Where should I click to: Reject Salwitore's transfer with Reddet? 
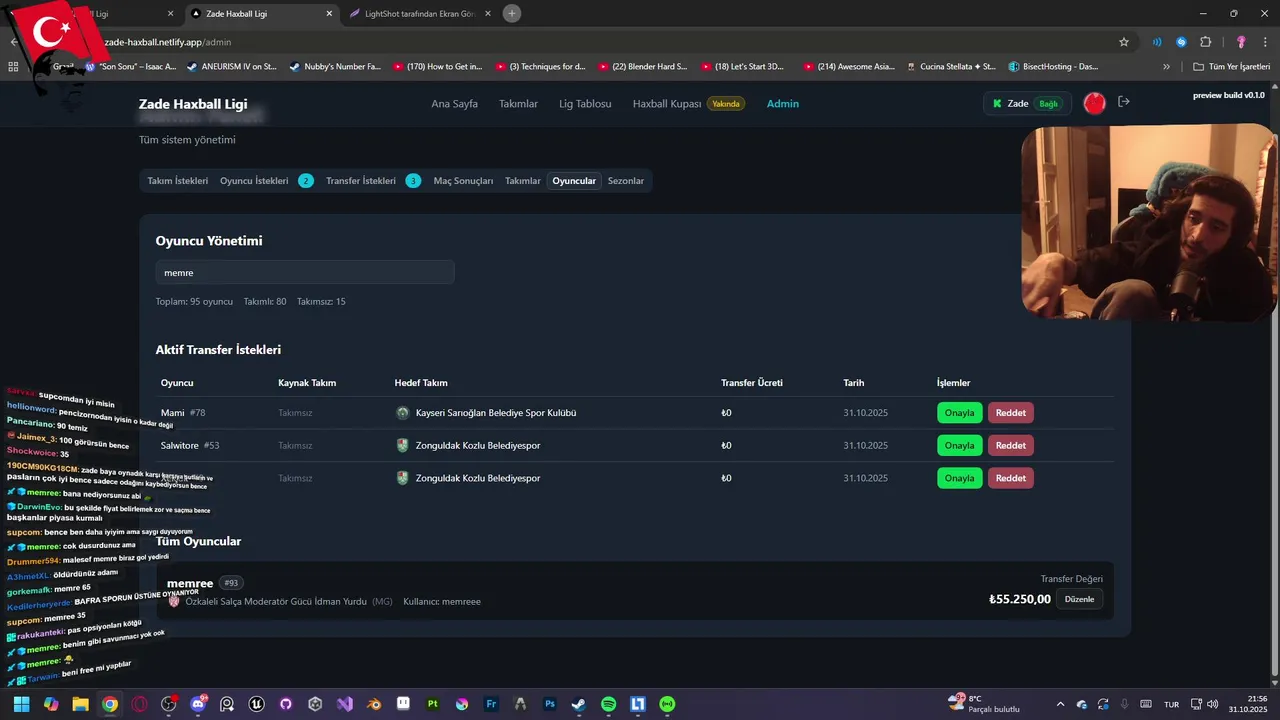coord(1011,445)
